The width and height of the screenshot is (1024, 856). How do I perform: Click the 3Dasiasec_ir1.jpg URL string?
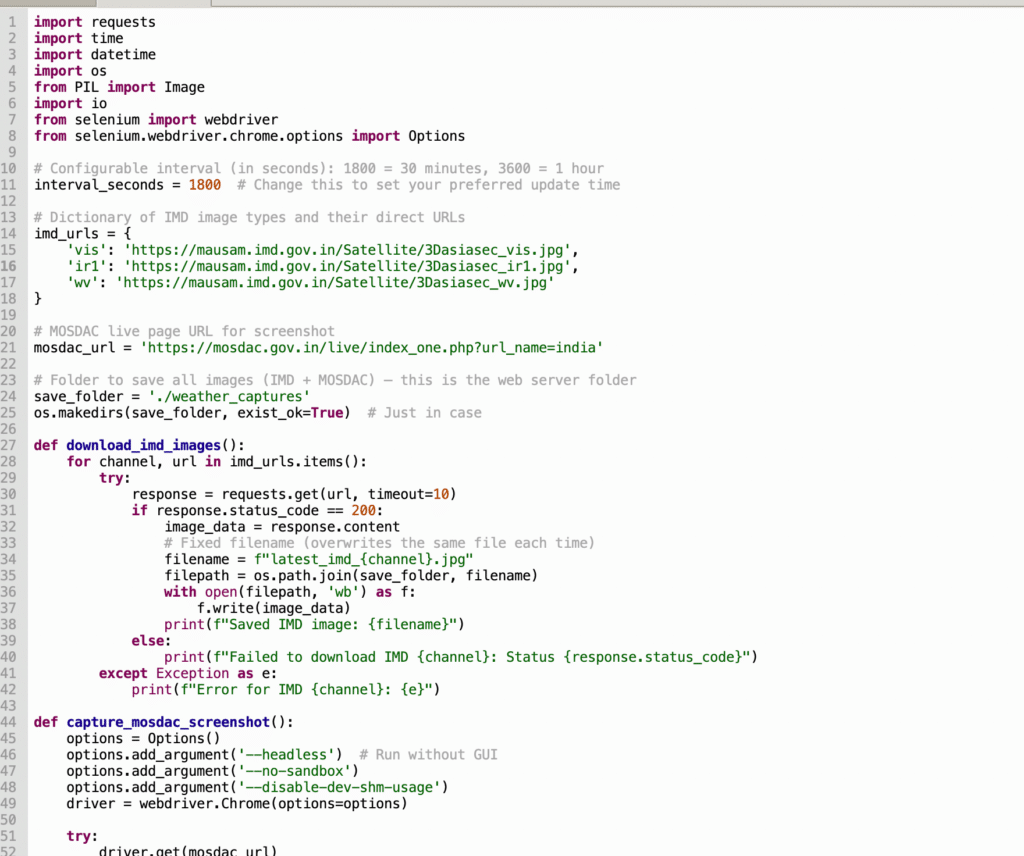[347, 266]
